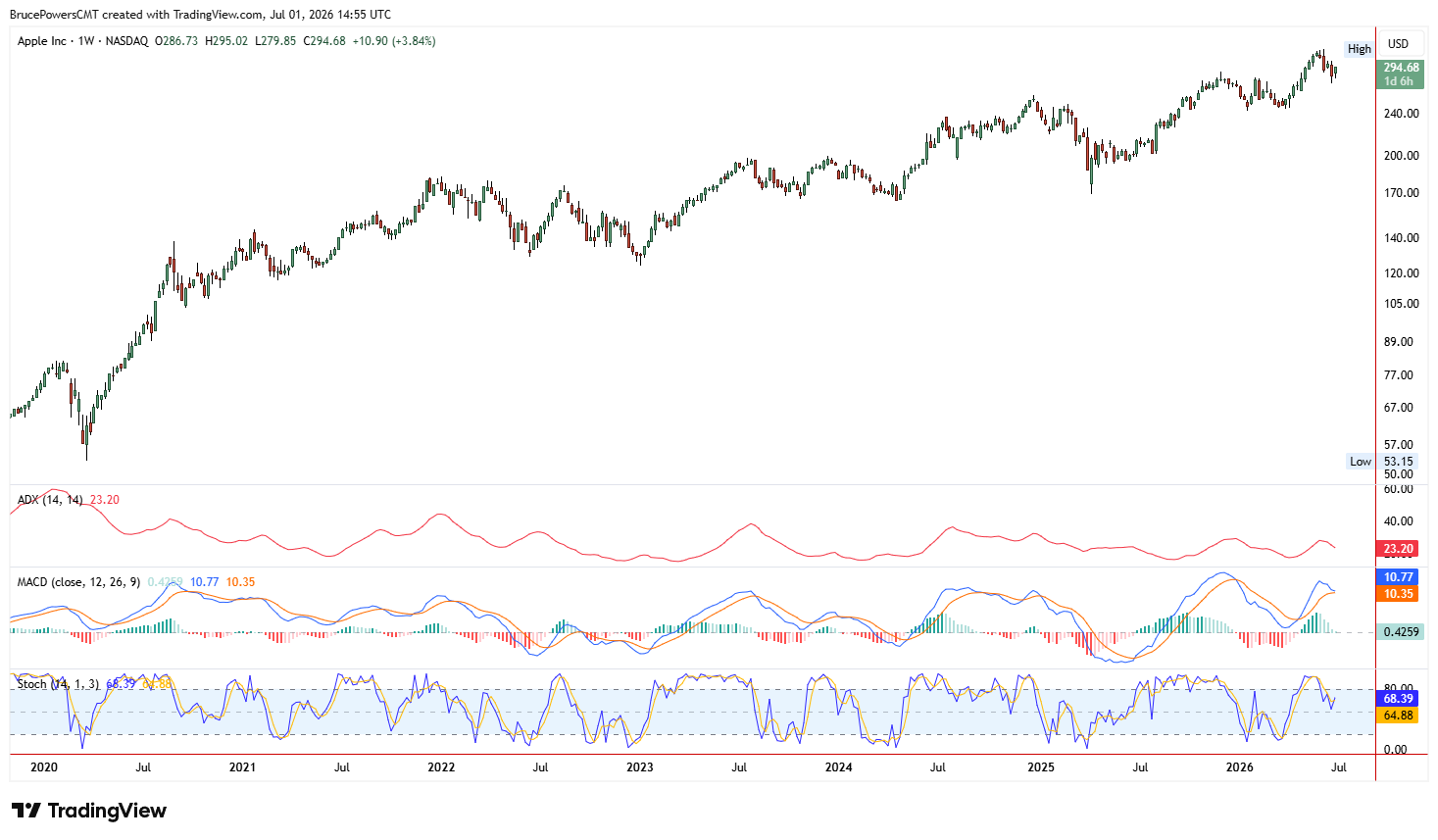The height and width of the screenshot is (840, 1438).
Task: Click the green 294.68 current price label
Action: point(1401,68)
